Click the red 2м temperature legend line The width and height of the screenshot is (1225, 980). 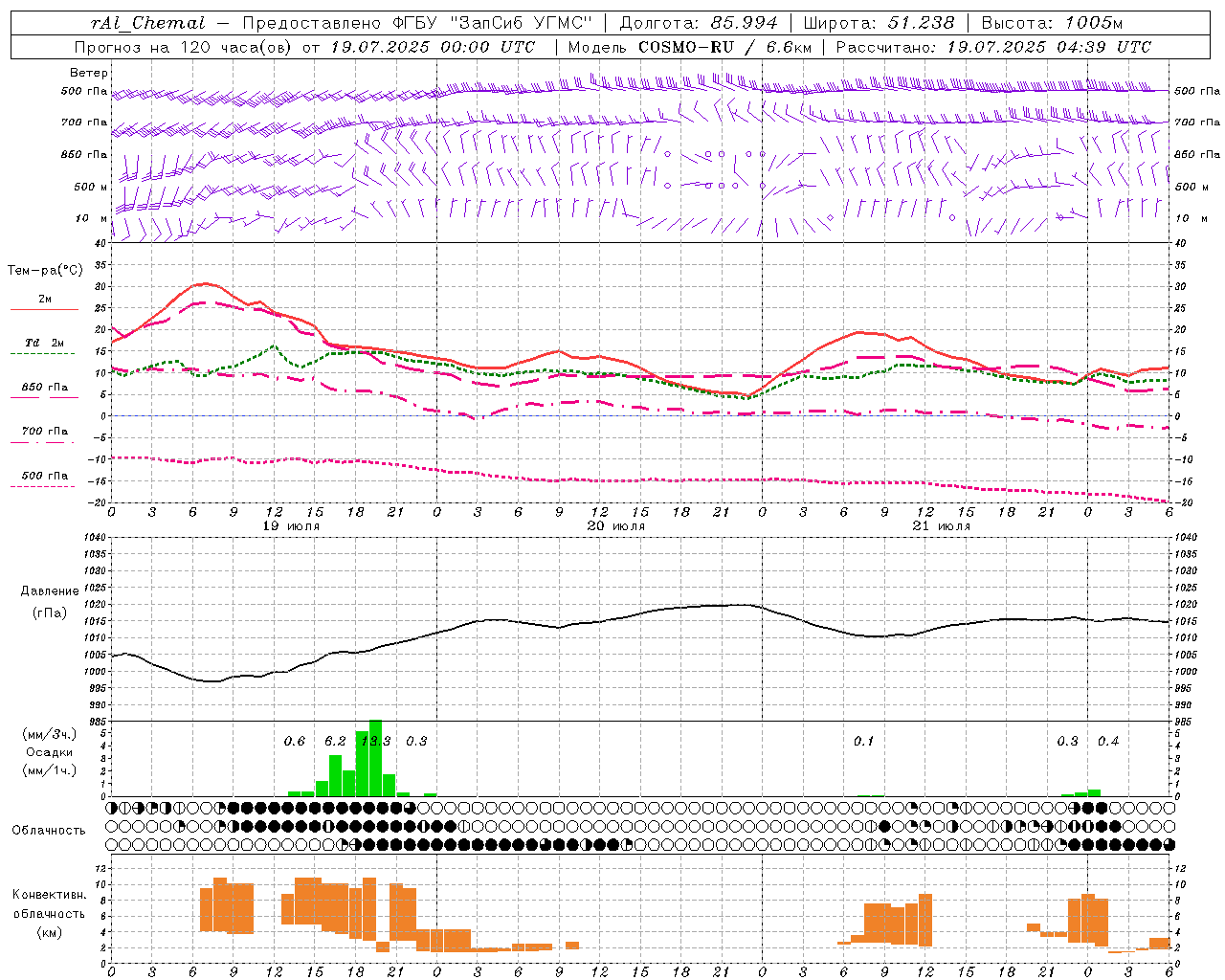(44, 309)
